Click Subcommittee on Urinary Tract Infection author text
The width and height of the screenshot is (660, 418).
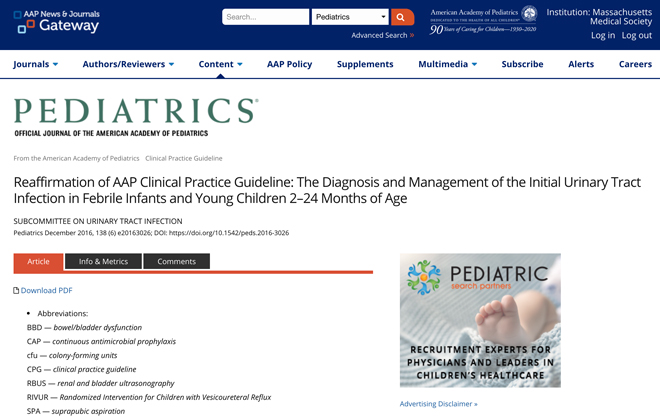pyautogui.click(x=98, y=221)
